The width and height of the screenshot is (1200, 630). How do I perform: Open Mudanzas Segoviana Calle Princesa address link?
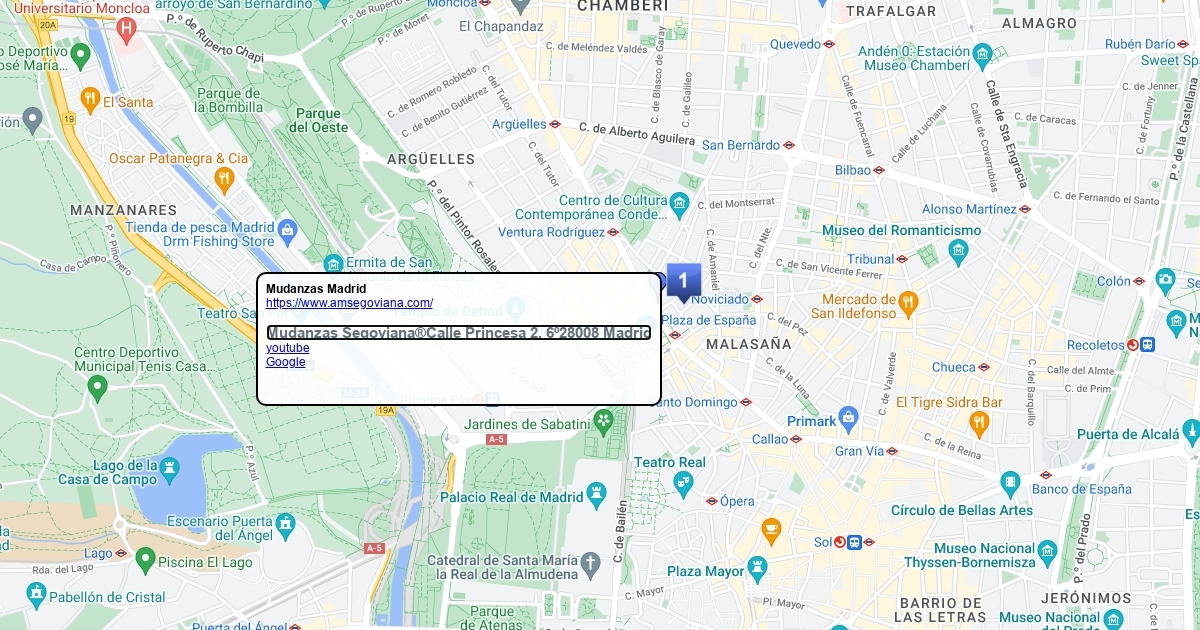coord(459,333)
